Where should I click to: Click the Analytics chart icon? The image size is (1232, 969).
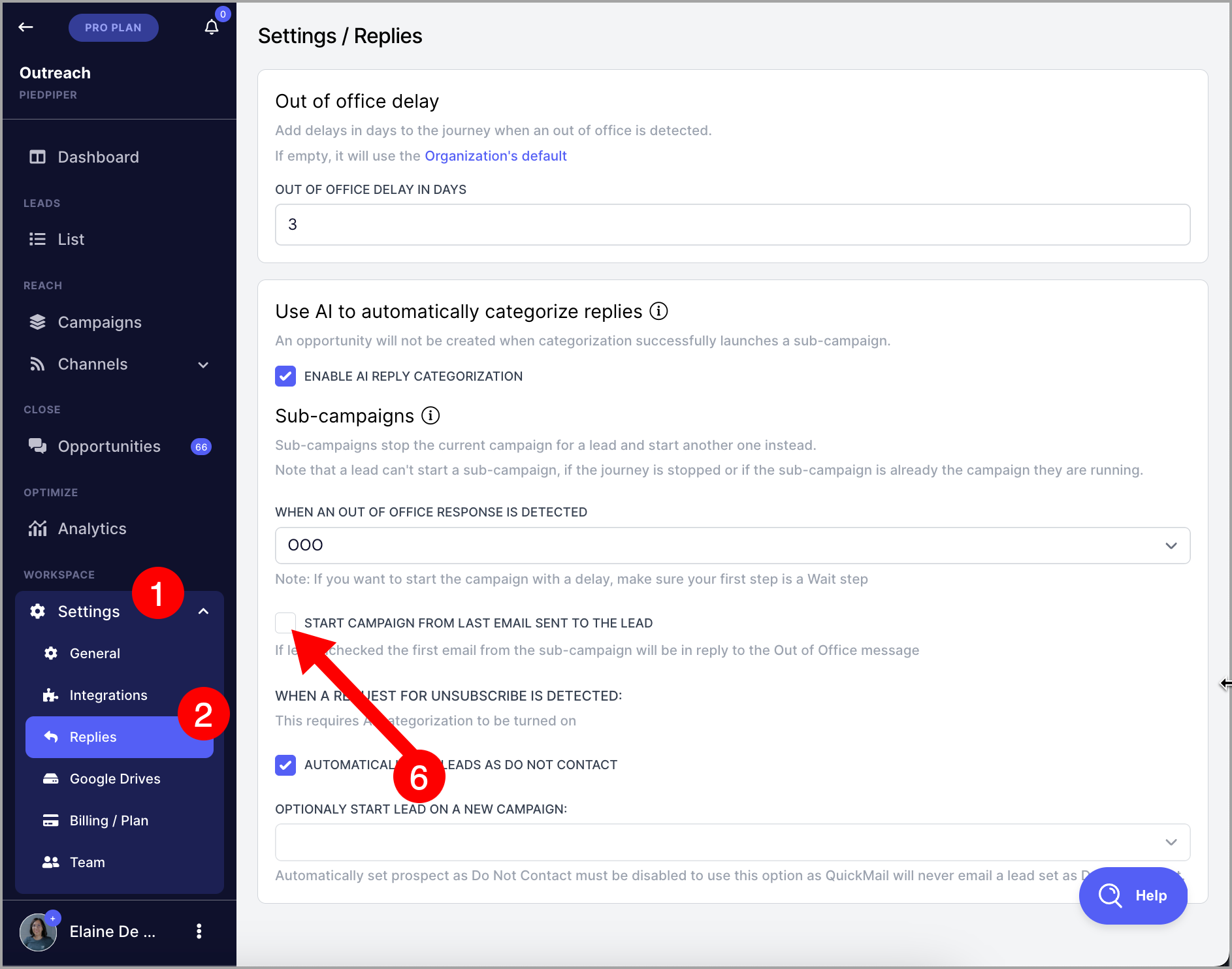coord(37,528)
